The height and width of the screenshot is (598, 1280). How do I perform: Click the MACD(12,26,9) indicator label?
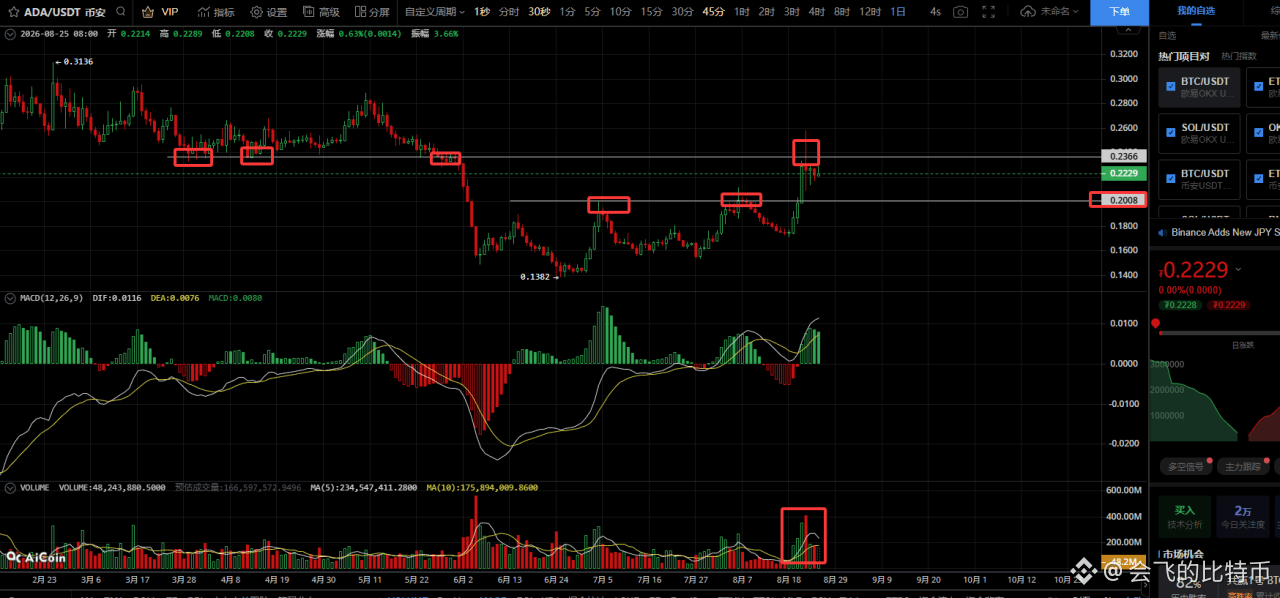pos(52,298)
